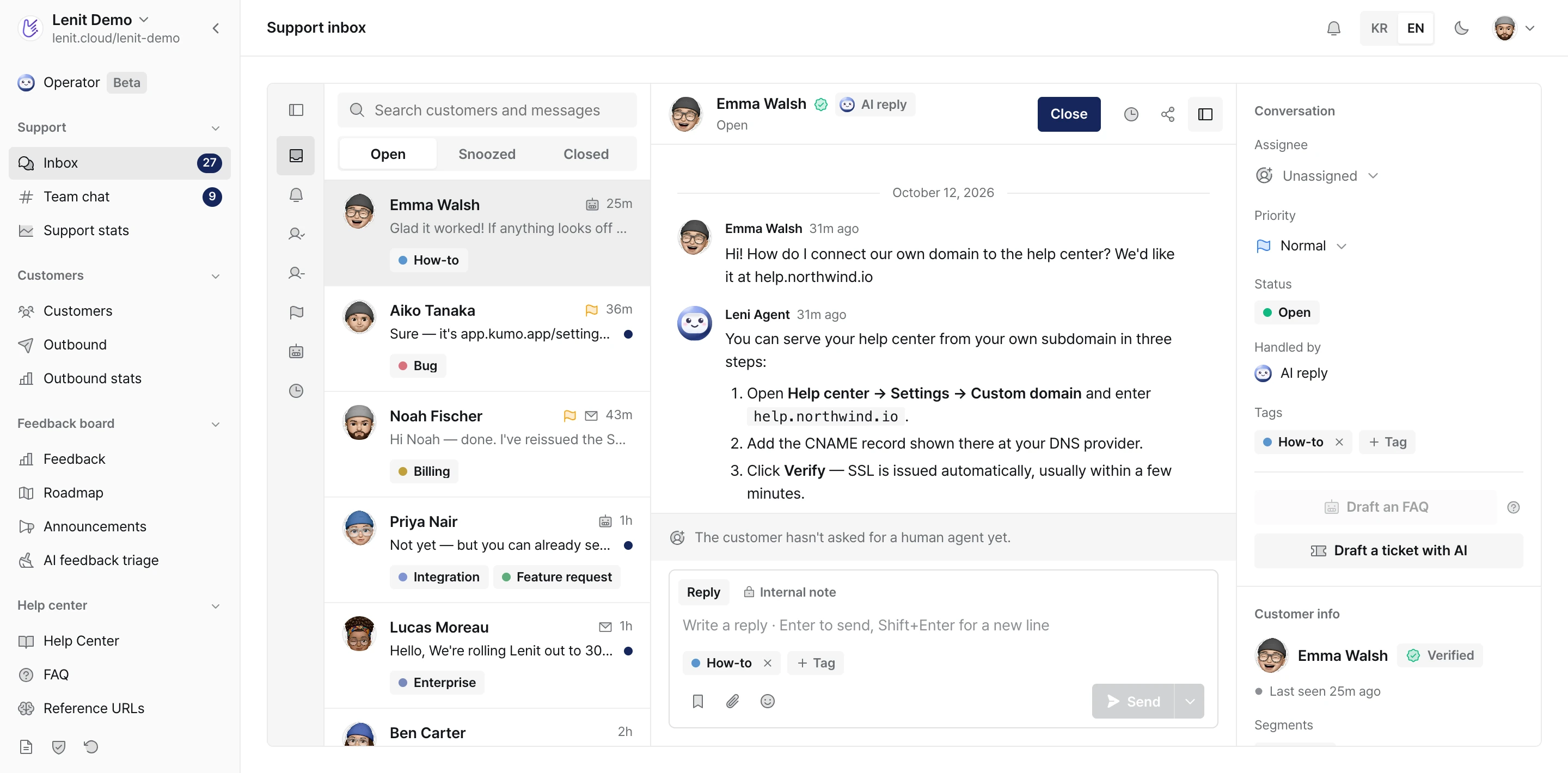1568x773 pixels.
Task: Open the bell filter in icon rail
Action: tap(296, 195)
